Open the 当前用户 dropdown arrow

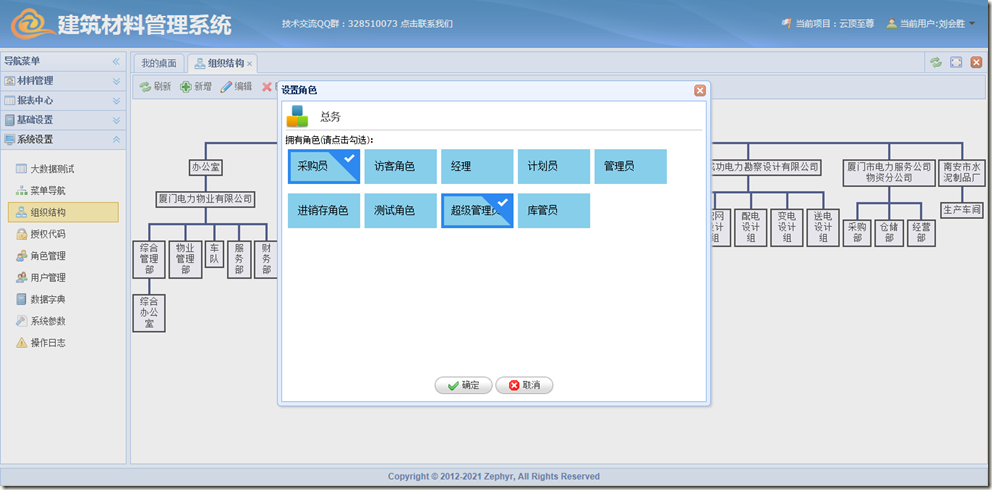pyautogui.click(x=972, y=23)
